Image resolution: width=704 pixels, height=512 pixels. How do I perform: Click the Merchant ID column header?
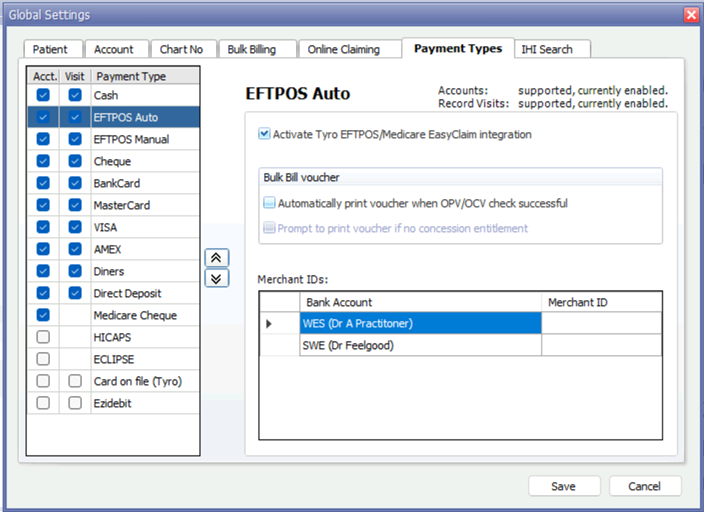(x=602, y=302)
